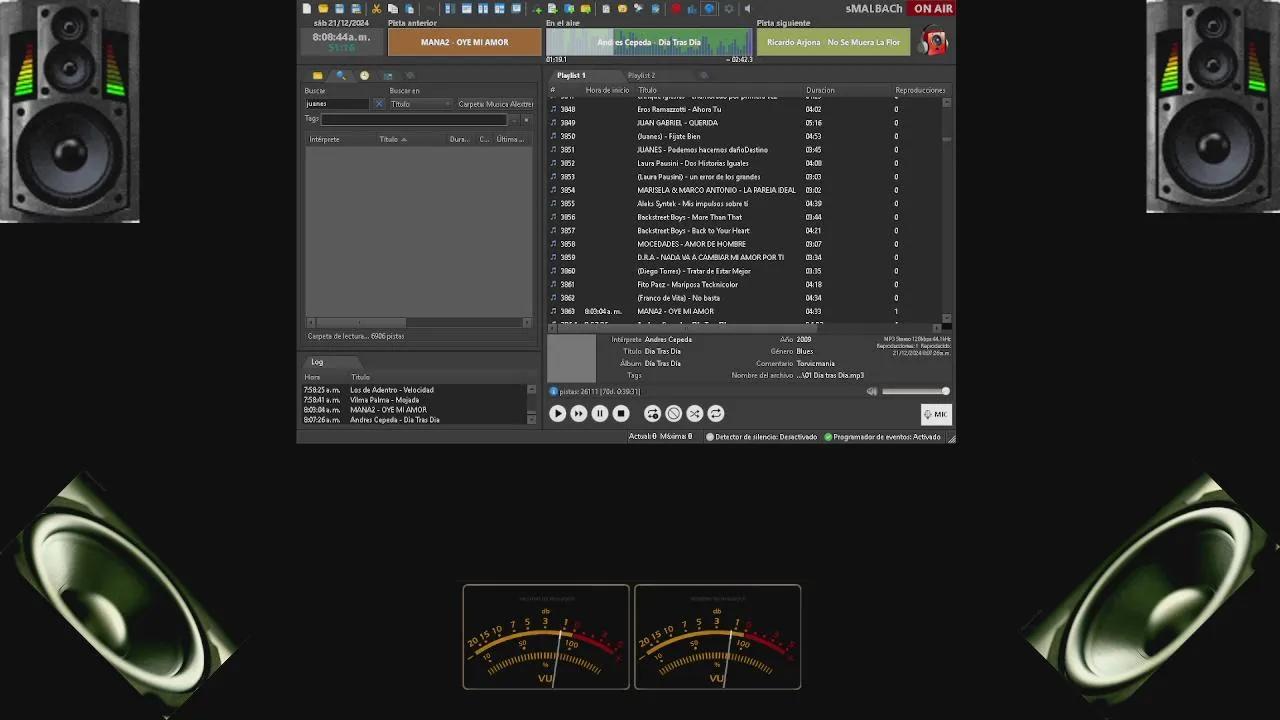1280x720 pixels.
Task: Click the blue globe broadcast icon
Action: pos(709,8)
